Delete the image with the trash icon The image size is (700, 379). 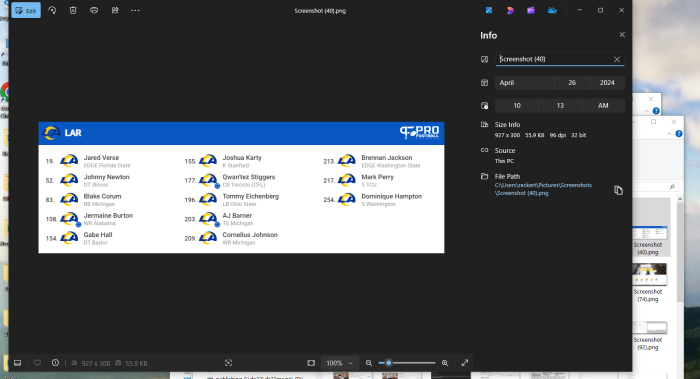pos(73,10)
